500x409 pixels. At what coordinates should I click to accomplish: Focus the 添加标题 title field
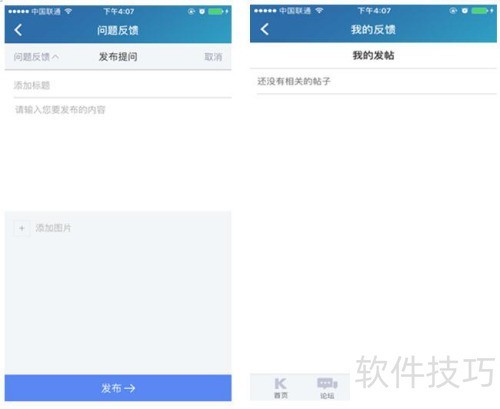[122, 85]
